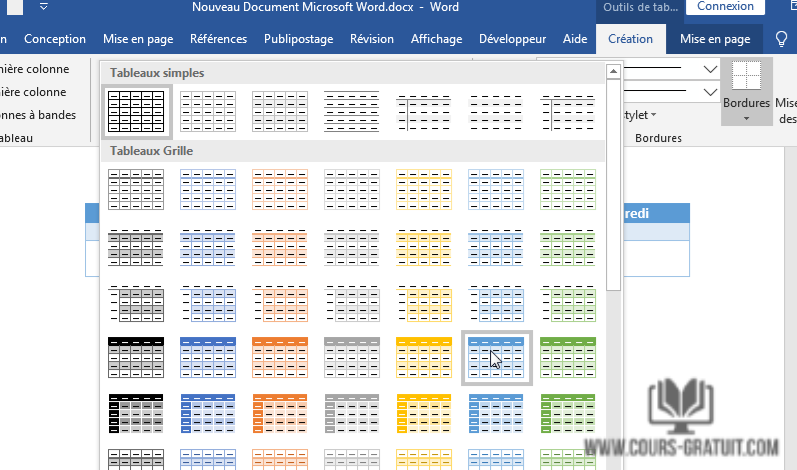Apply the green header grid table style
Screen dimensions: 797x470
click(x=567, y=357)
